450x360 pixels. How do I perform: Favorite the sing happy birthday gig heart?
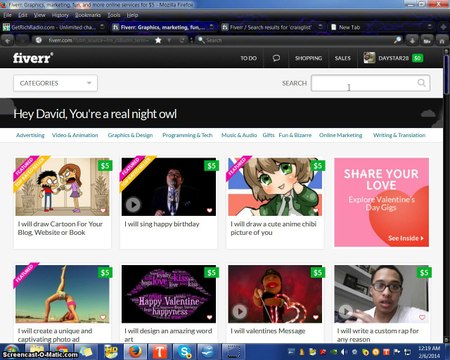point(209,210)
